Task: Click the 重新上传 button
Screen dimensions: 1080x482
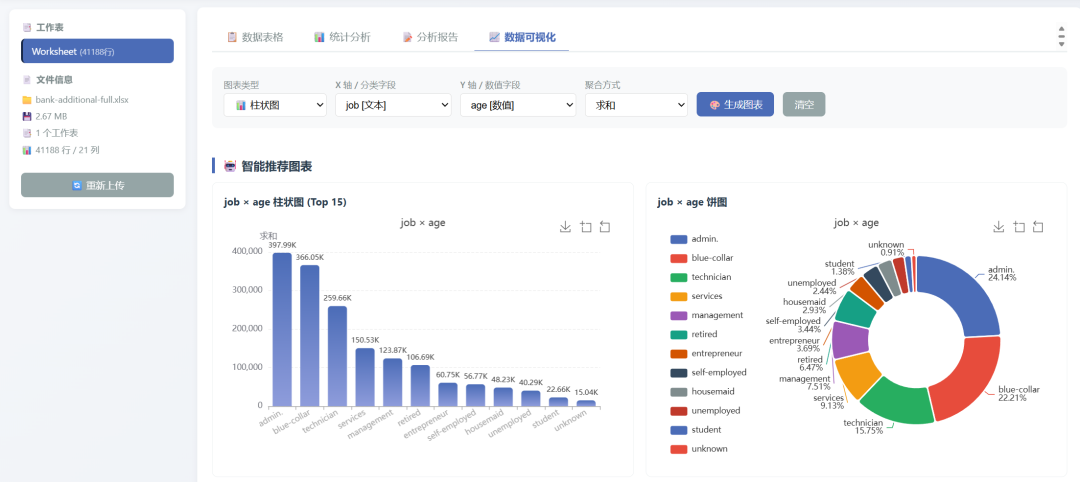Action: pos(97,185)
